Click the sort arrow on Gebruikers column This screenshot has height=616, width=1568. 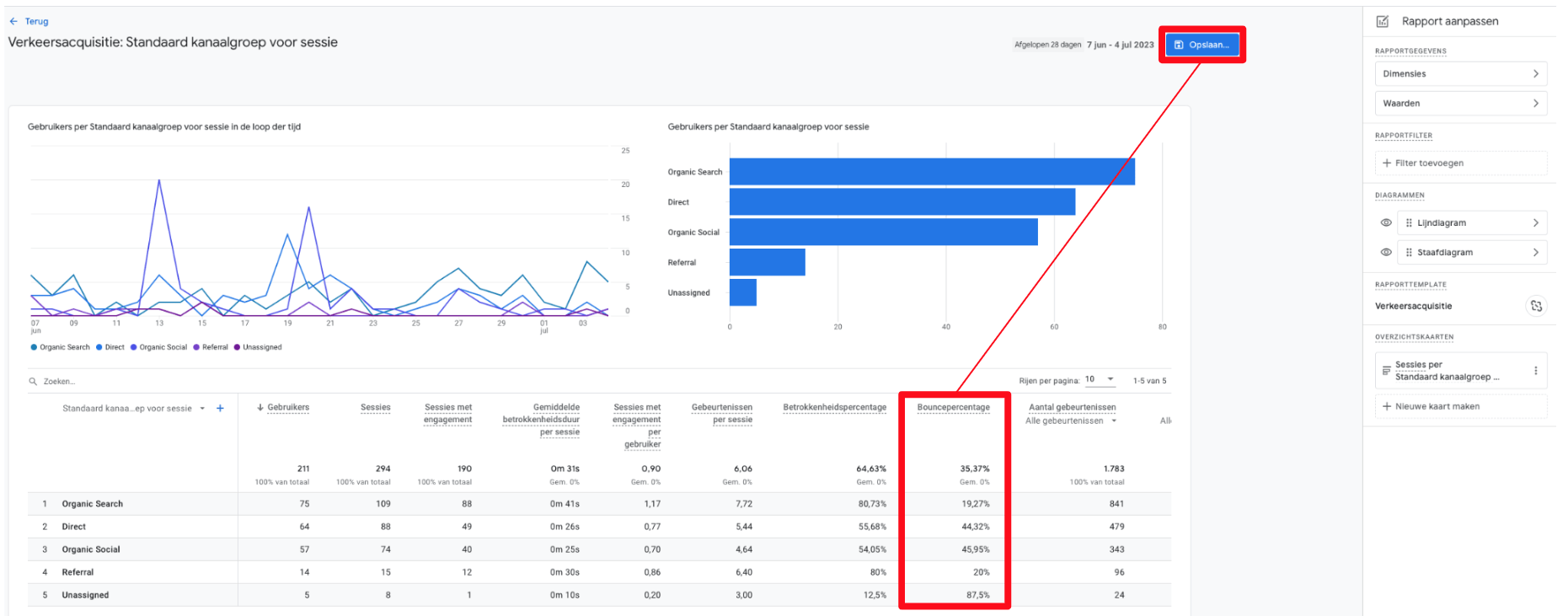(260, 408)
